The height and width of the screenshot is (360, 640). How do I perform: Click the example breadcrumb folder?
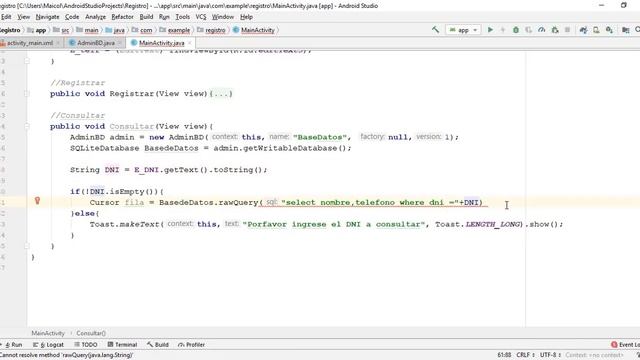pyautogui.click(x=175, y=30)
